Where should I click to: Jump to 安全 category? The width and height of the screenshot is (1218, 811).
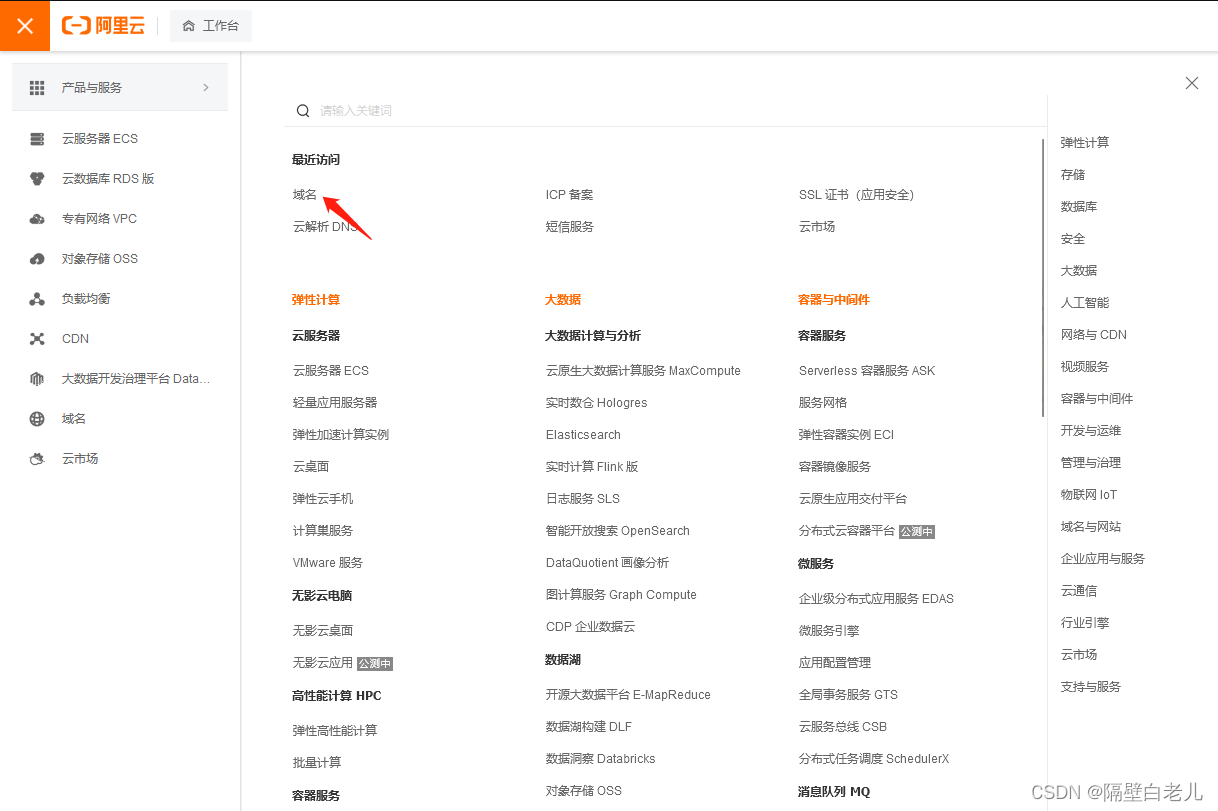click(1072, 239)
